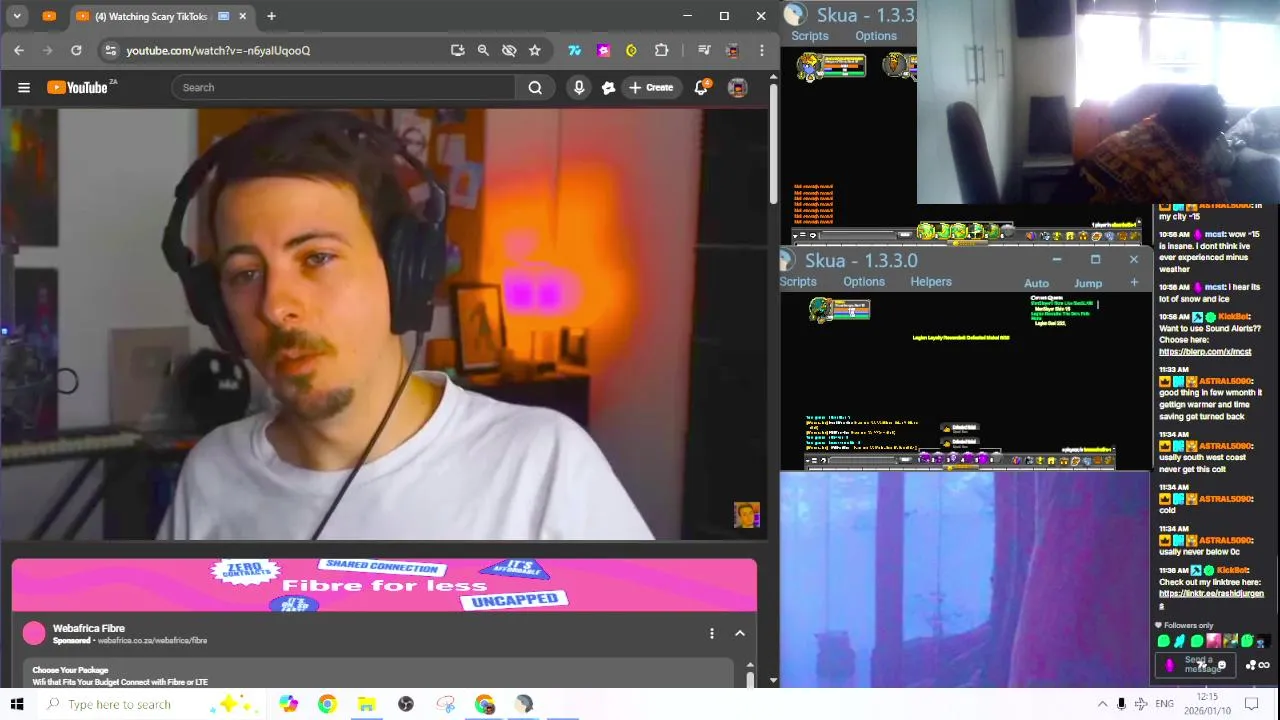The width and height of the screenshot is (1280, 720).
Task: Open the Chrome tab search dropdown
Action: [x=17, y=16]
